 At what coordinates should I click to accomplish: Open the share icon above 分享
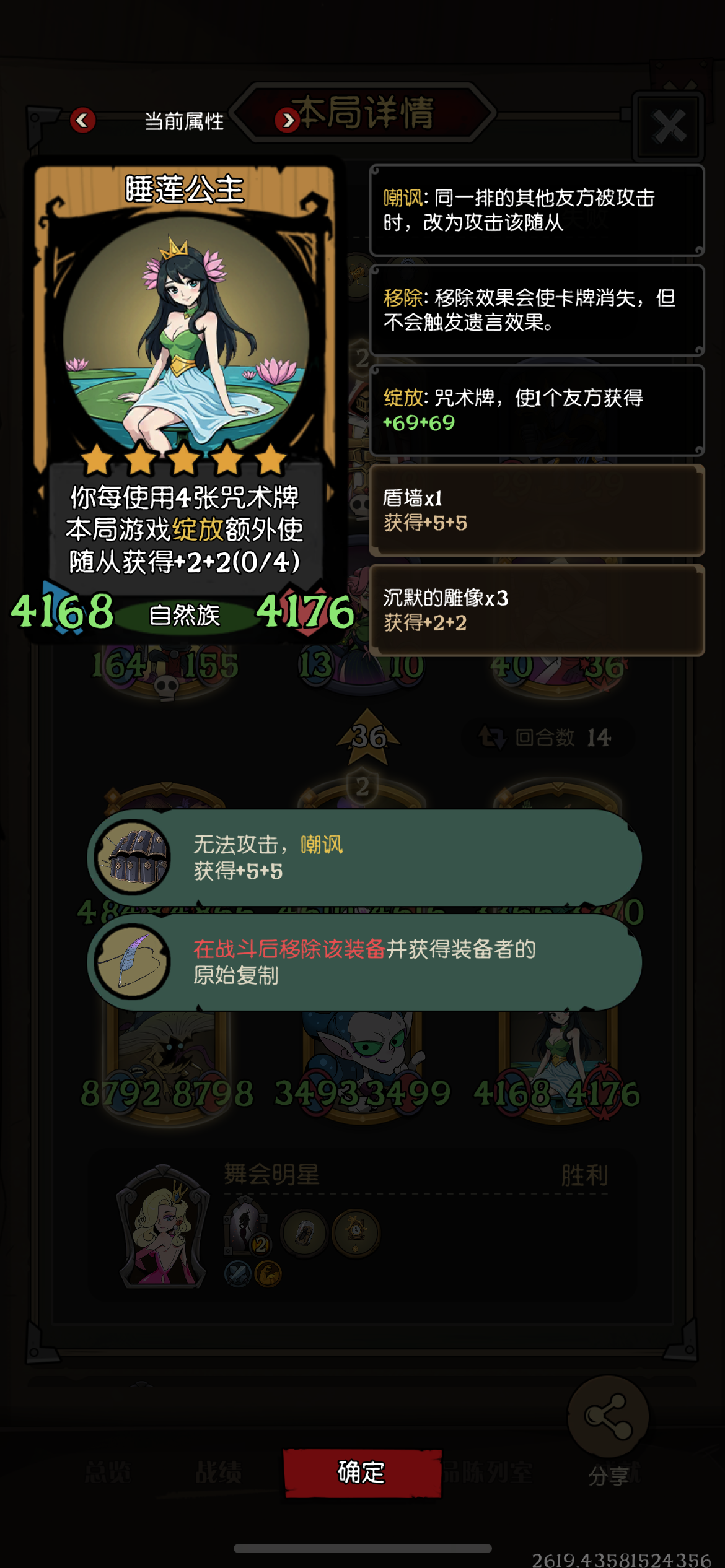608,1416
